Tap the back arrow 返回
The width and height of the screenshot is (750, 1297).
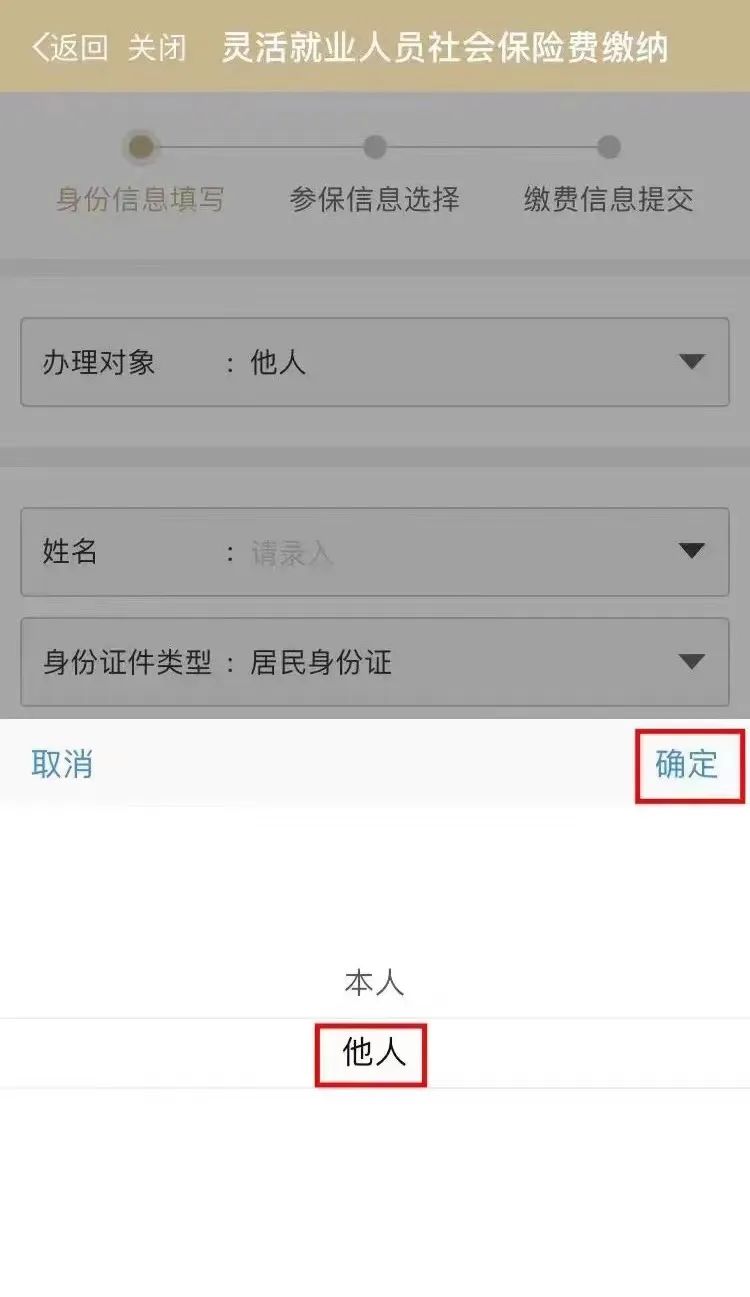[69, 47]
